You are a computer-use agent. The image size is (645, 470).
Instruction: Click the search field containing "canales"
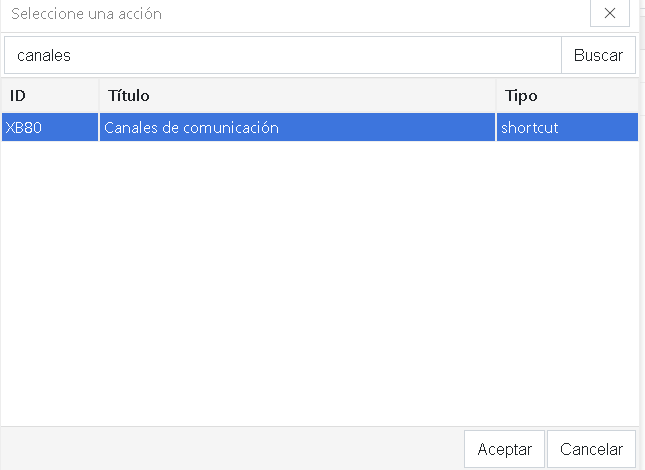282,56
